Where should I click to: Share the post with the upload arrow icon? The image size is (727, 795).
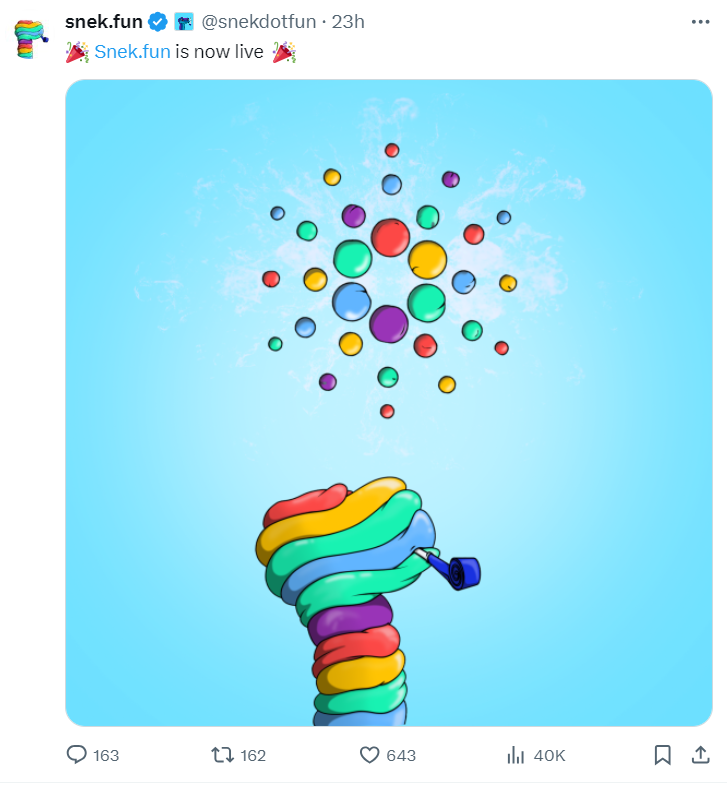pos(700,755)
